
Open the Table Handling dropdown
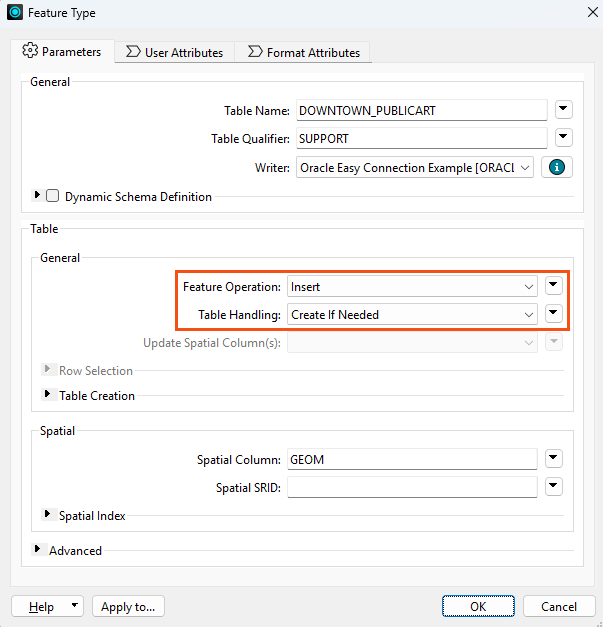[412, 314]
